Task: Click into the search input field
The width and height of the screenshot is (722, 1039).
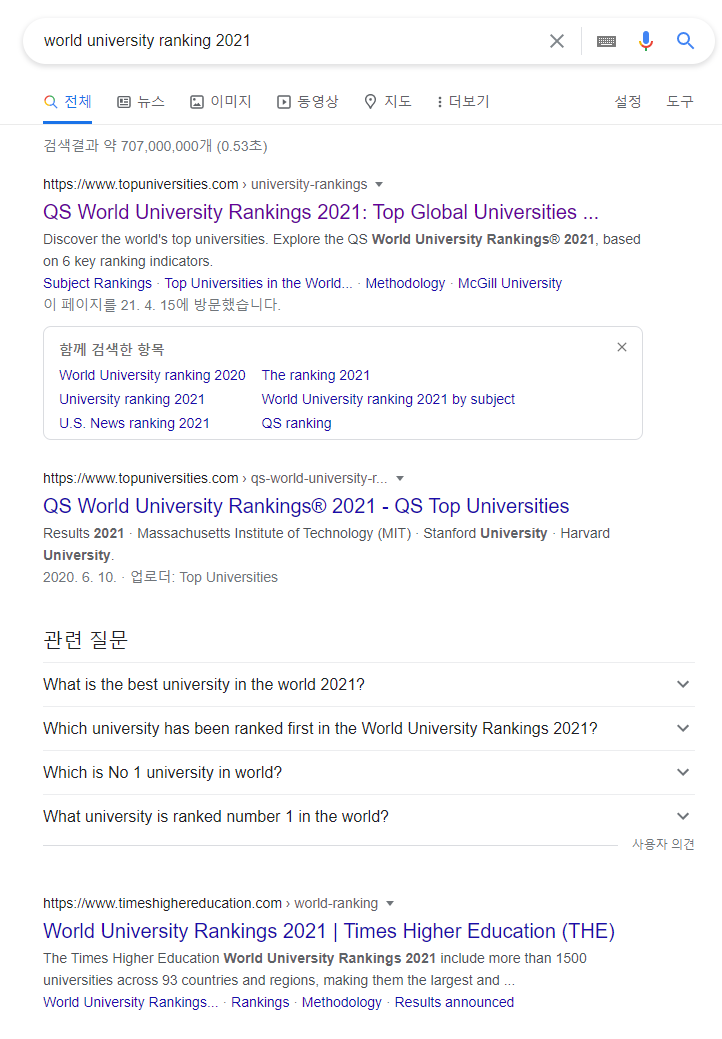Action: coord(291,41)
